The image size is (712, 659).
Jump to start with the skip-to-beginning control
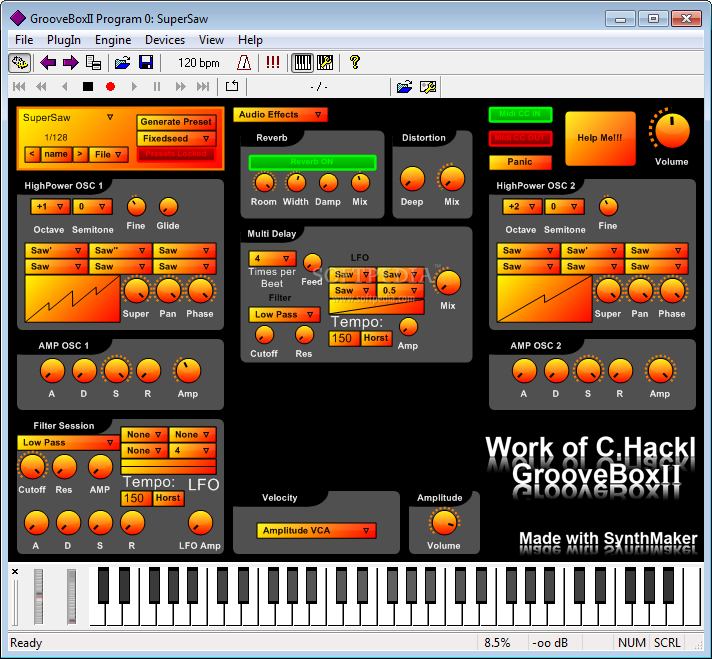click(19, 87)
